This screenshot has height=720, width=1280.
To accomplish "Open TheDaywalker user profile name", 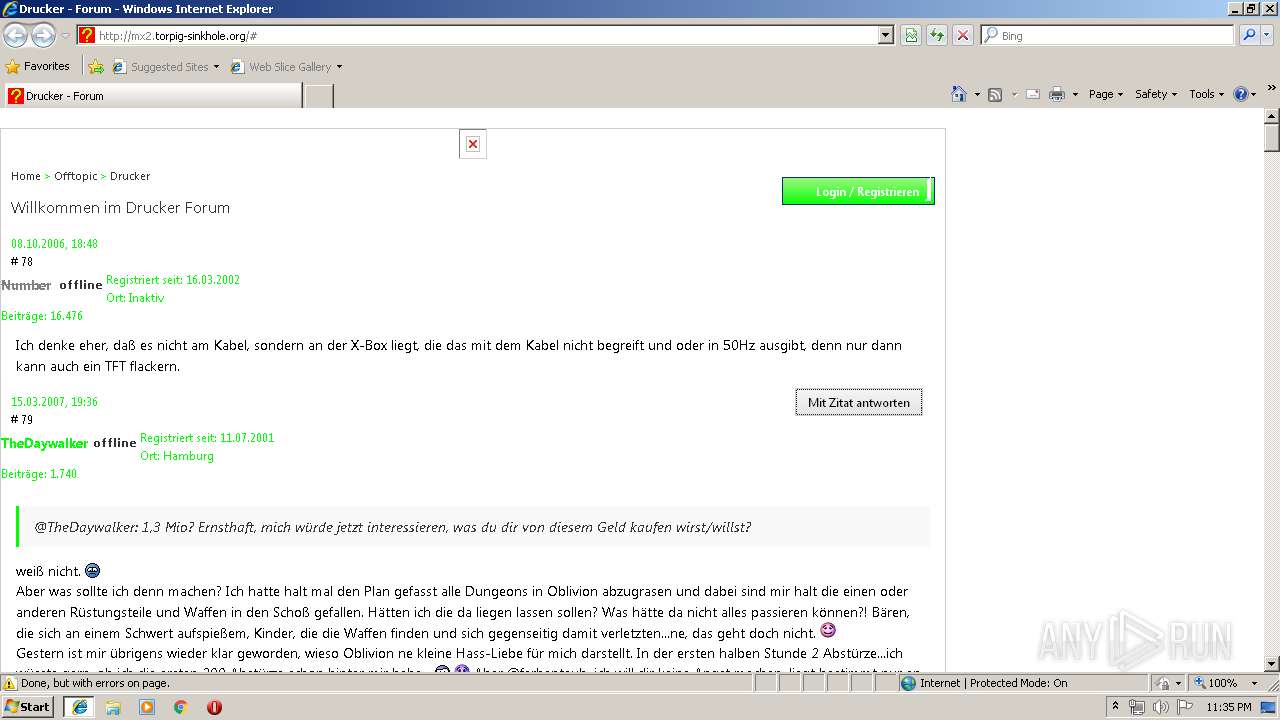I will 45,443.
